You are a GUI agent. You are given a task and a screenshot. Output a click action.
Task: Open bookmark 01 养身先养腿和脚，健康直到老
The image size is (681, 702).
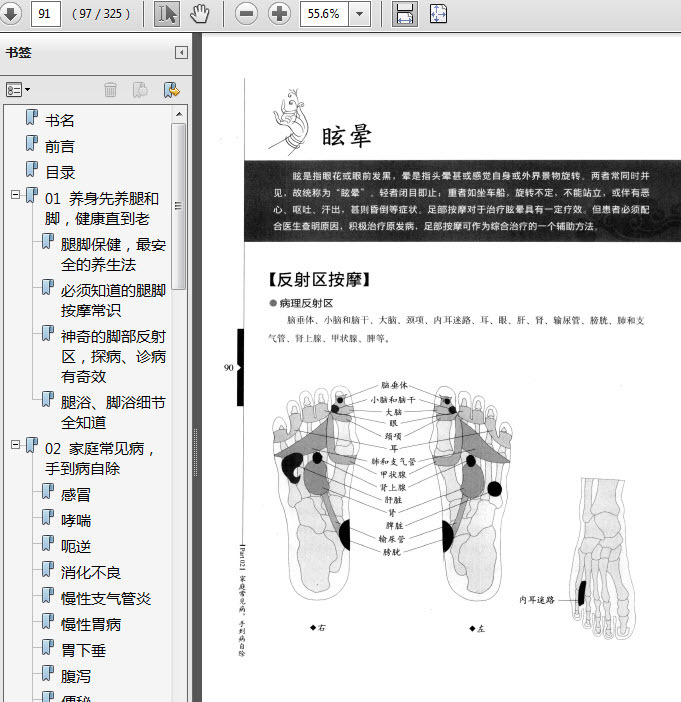point(102,209)
